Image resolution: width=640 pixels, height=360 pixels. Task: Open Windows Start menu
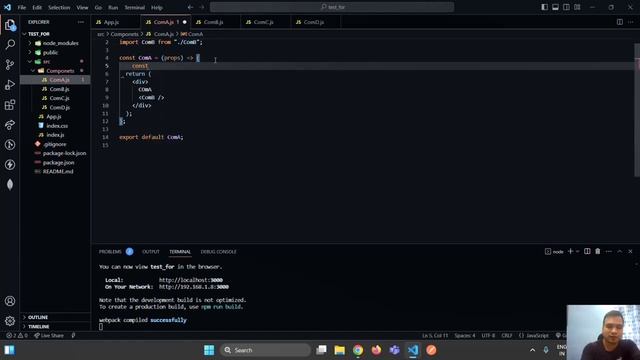tap(209, 350)
